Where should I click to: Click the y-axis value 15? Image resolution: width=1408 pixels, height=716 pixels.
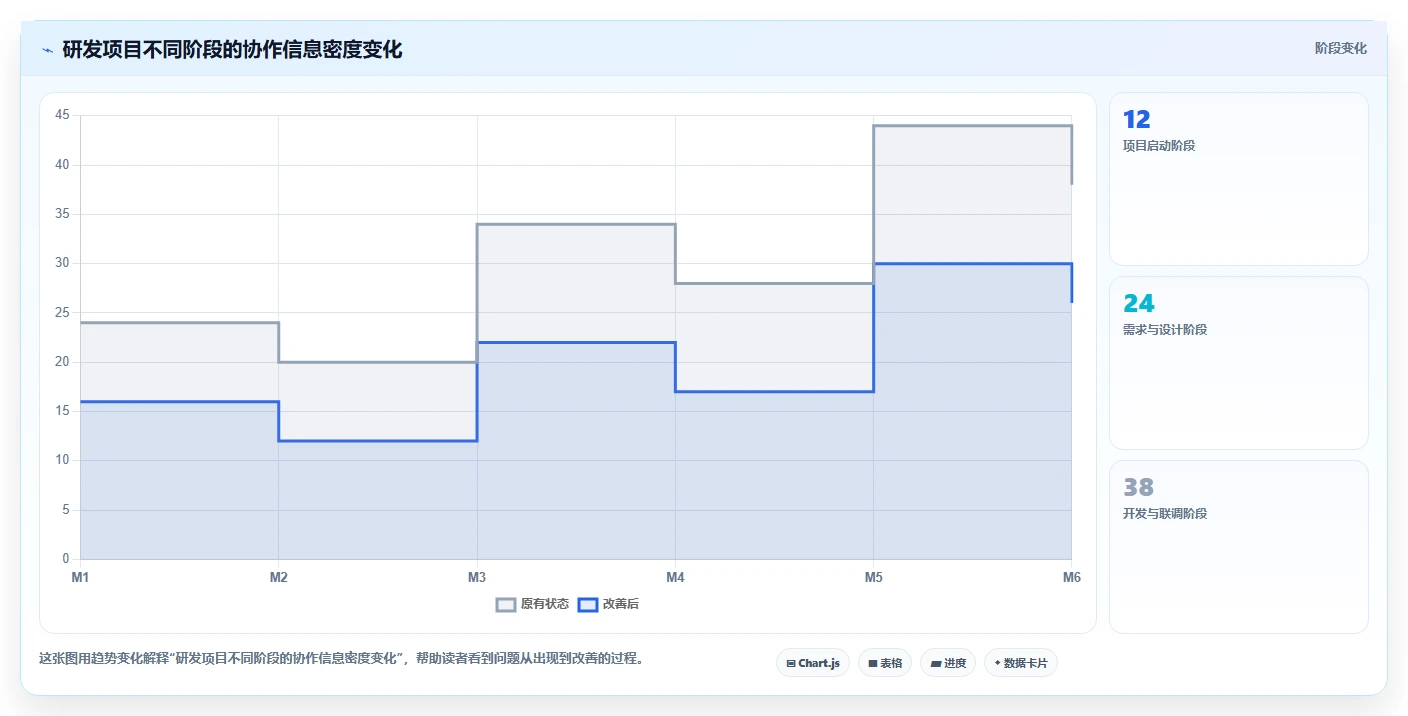pyautogui.click(x=62, y=411)
